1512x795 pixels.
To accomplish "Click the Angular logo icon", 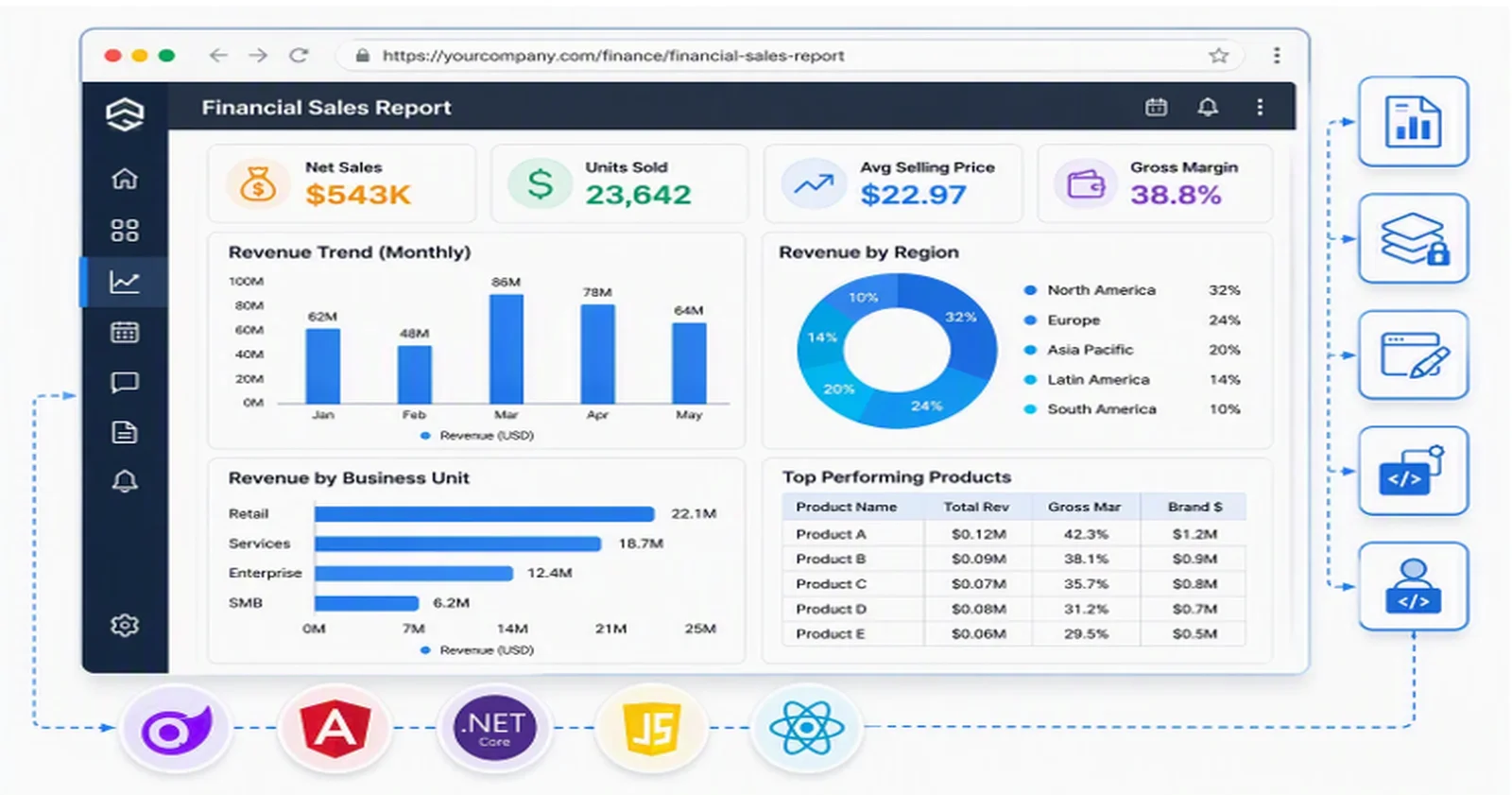I will pos(335,729).
